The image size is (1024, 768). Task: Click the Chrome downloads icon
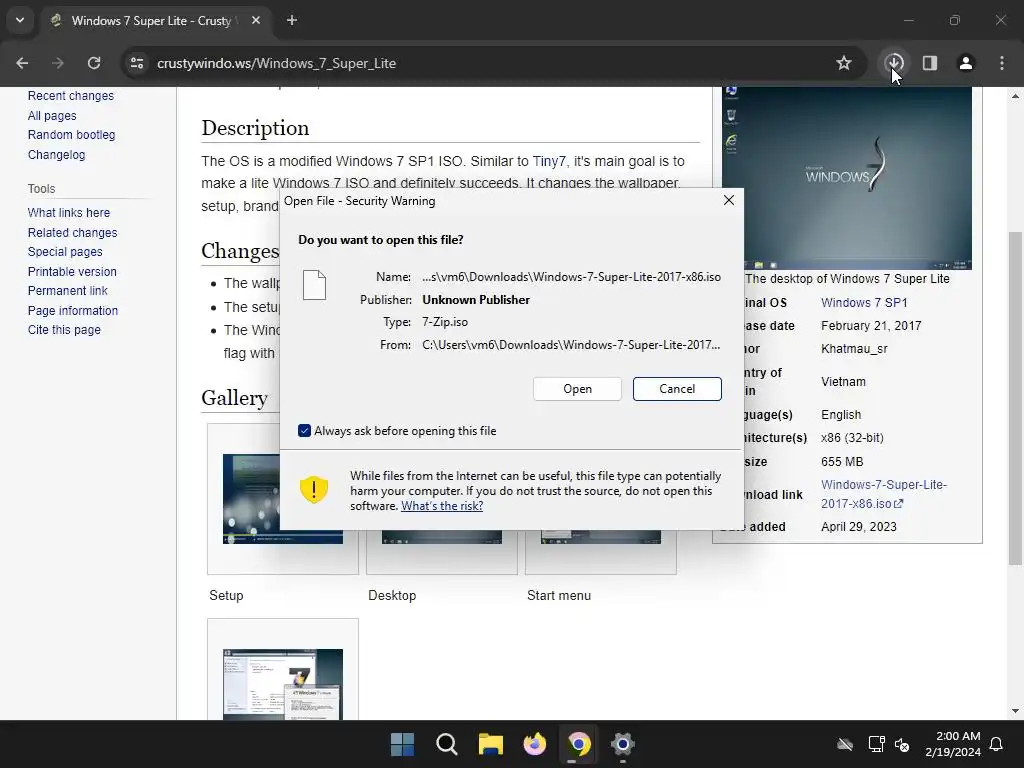[894, 63]
